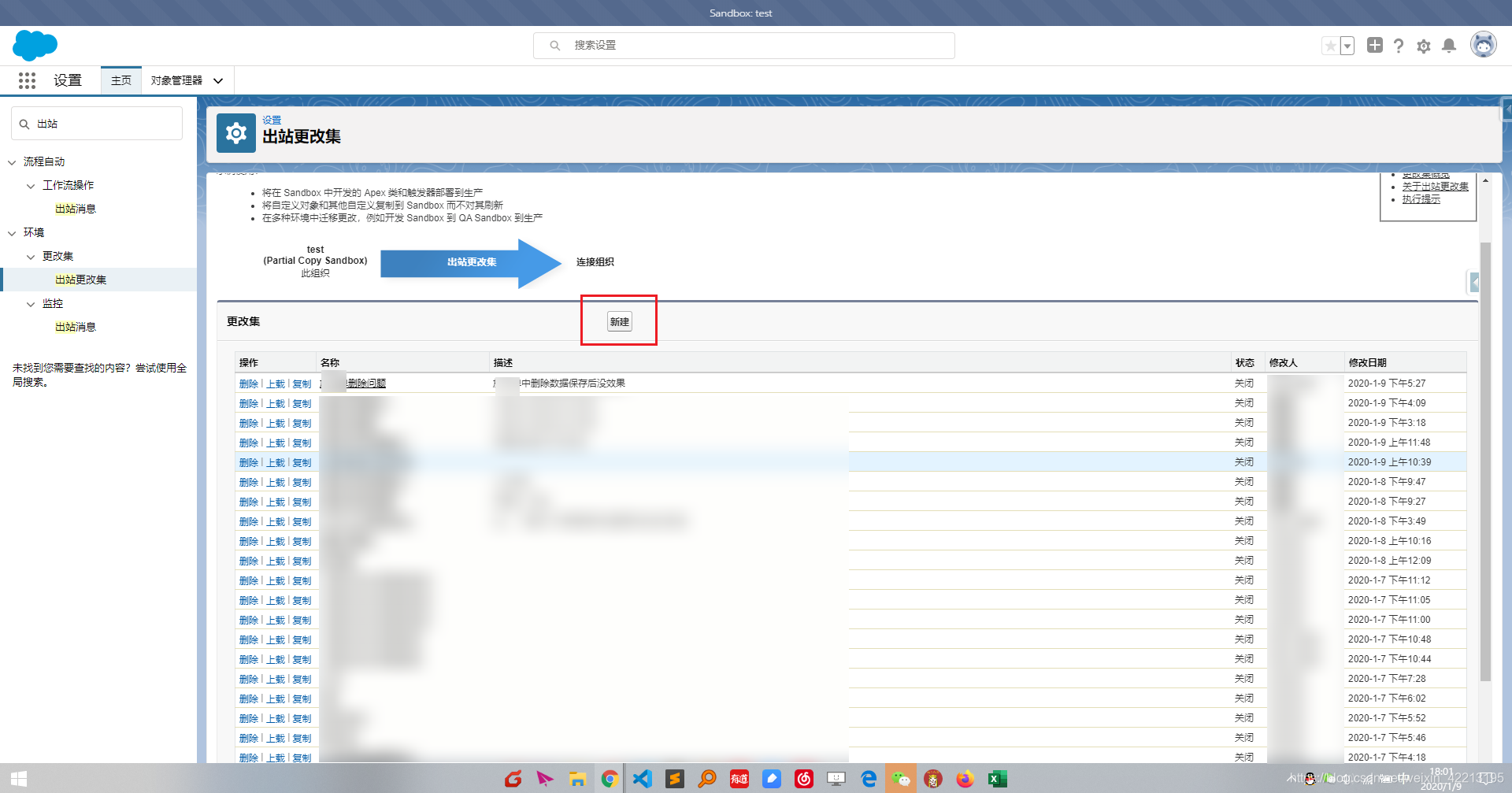Select 出站更改集 in the sidebar
The height and width of the screenshot is (793, 1512).
coord(80,280)
